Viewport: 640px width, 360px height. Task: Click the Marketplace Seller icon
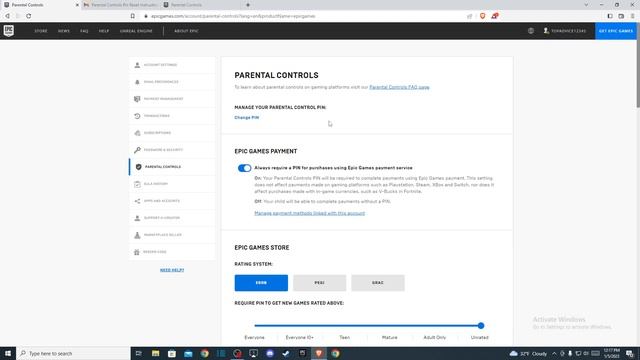coord(137,235)
